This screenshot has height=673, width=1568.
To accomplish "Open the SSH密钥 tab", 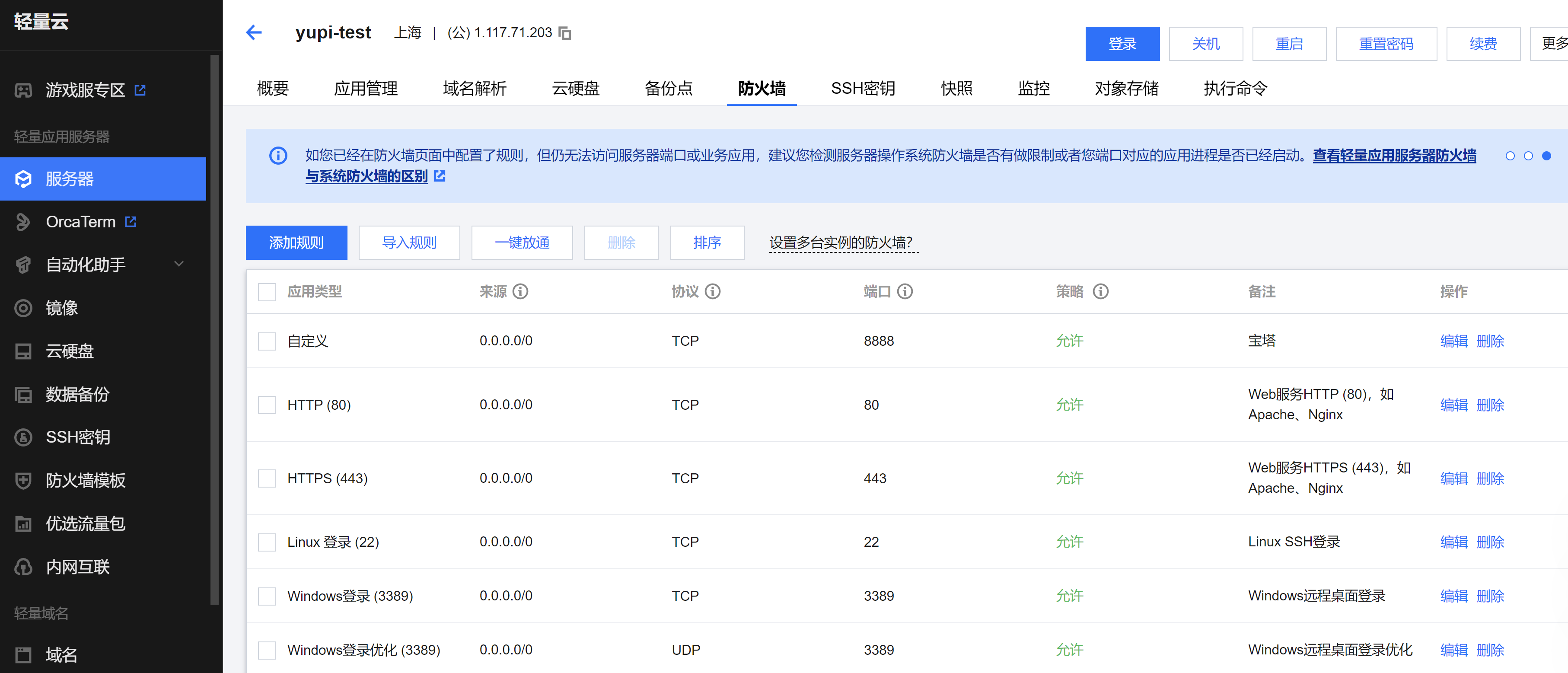I will [863, 89].
